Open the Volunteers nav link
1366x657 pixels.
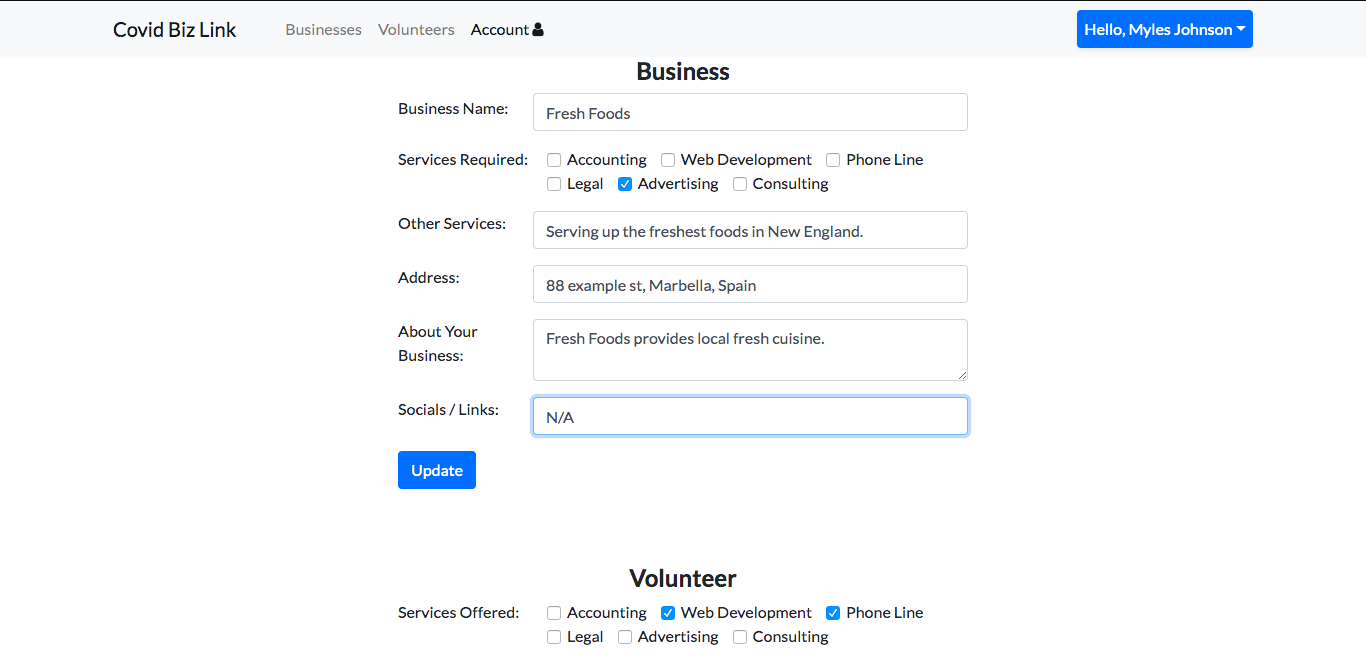point(416,30)
